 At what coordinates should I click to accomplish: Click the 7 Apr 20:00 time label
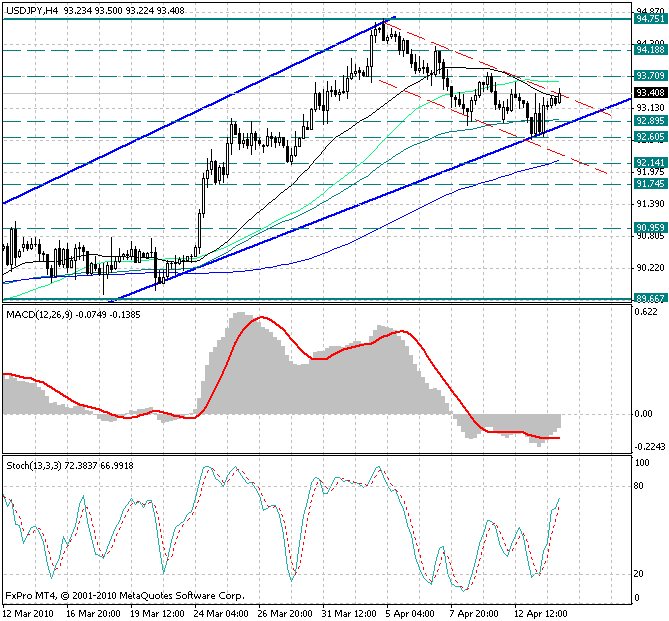474,614
